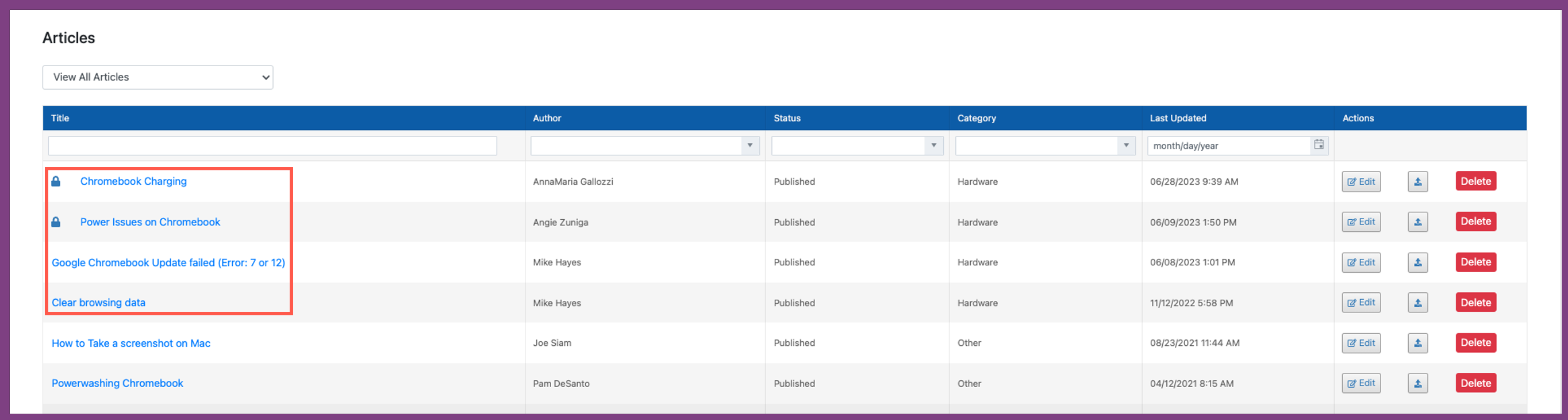This screenshot has width=1568, height=420.
Task: Delete the Chromebook Charging article
Action: 1475,181
